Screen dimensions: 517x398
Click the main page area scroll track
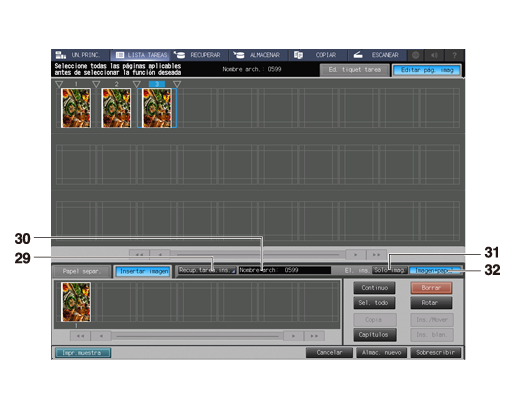click(258, 255)
